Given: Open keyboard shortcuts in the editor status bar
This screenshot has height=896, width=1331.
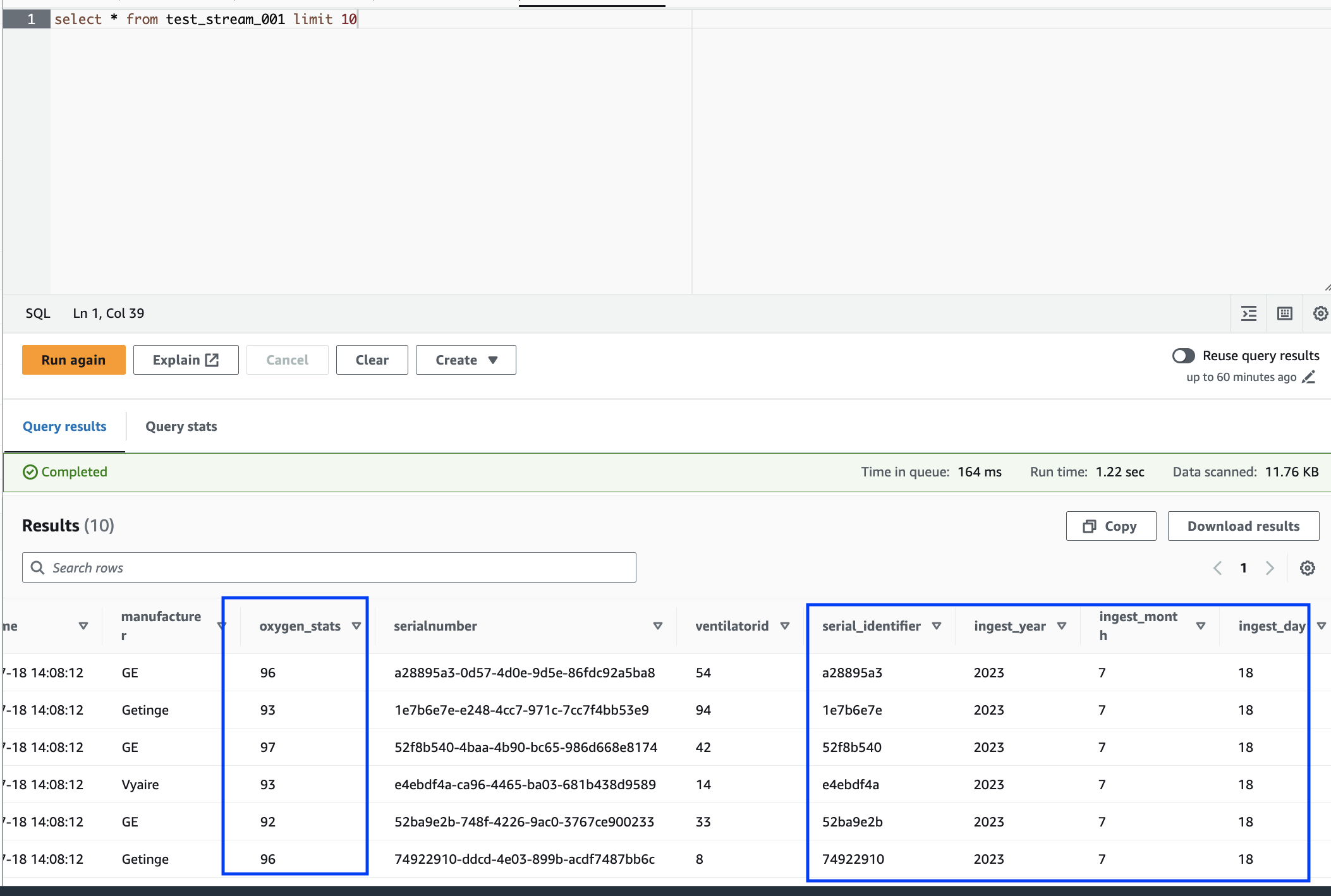Looking at the screenshot, I should [x=1285, y=313].
